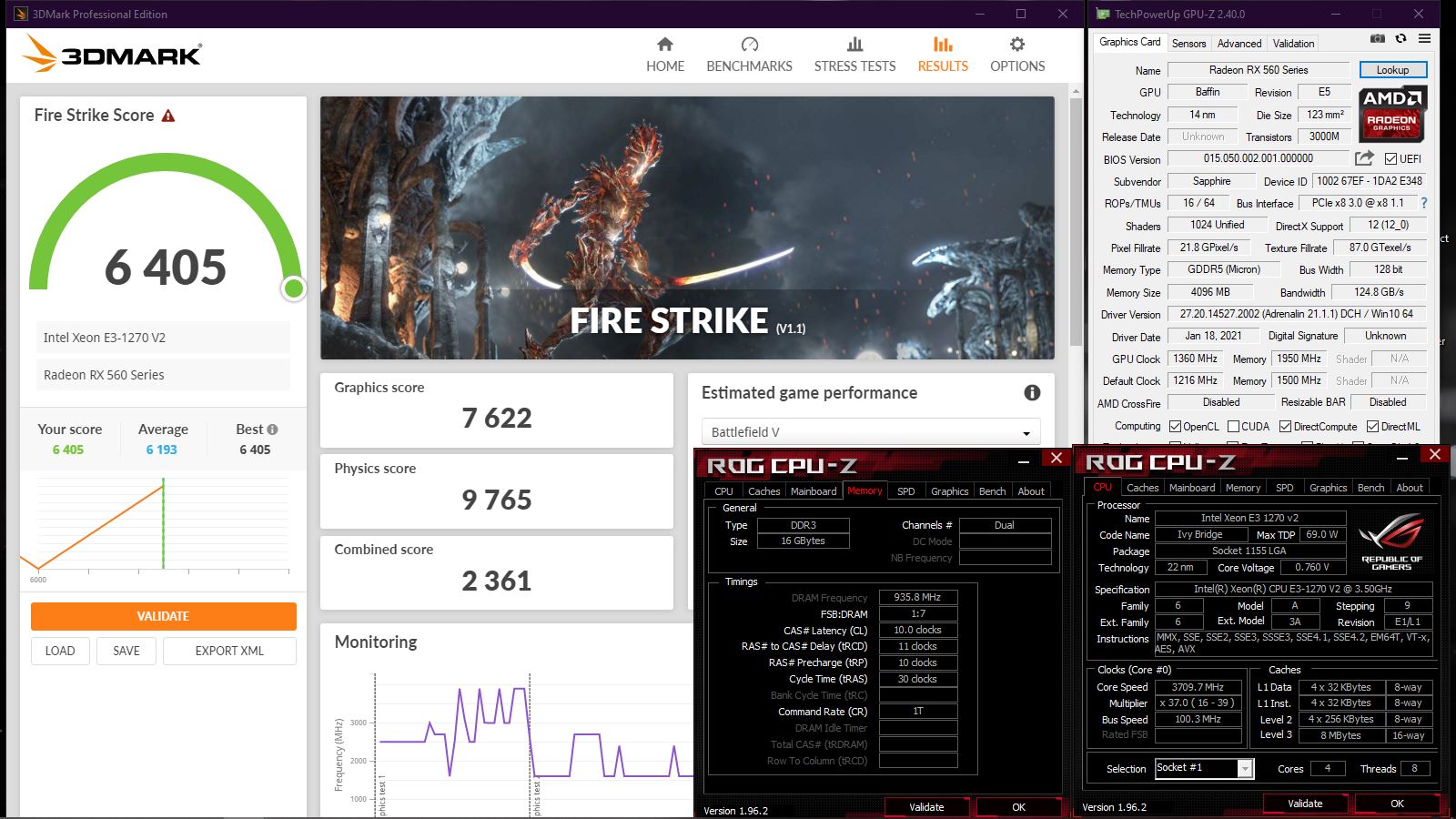Select Graphics Card tab in GPU-Z
The width and height of the screenshot is (1456, 819).
coord(1129,42)
